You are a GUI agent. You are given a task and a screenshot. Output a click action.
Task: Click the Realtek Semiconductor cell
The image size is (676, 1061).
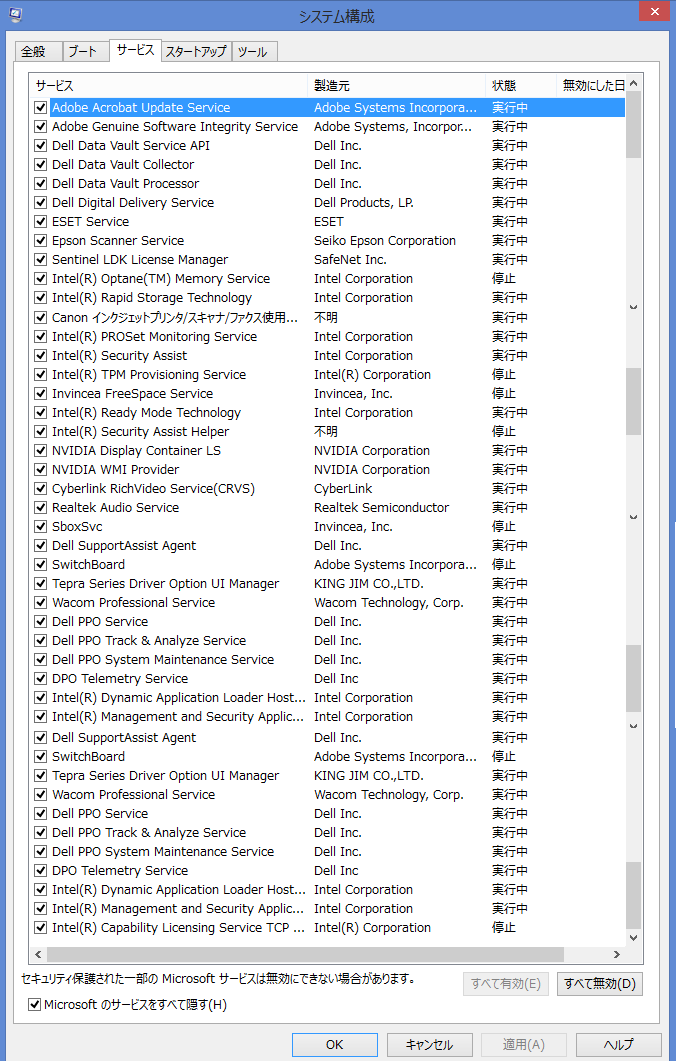point(381,507)
